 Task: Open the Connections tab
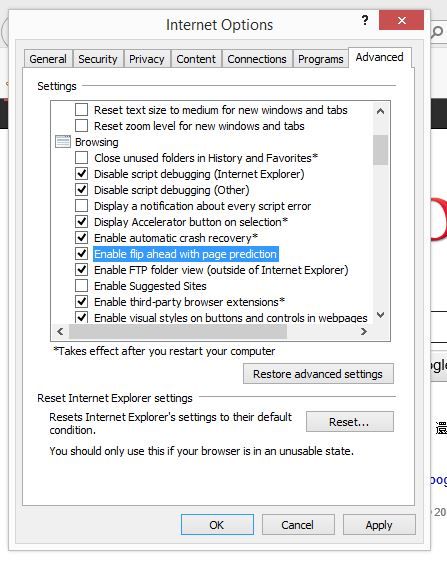click(257, 59)
